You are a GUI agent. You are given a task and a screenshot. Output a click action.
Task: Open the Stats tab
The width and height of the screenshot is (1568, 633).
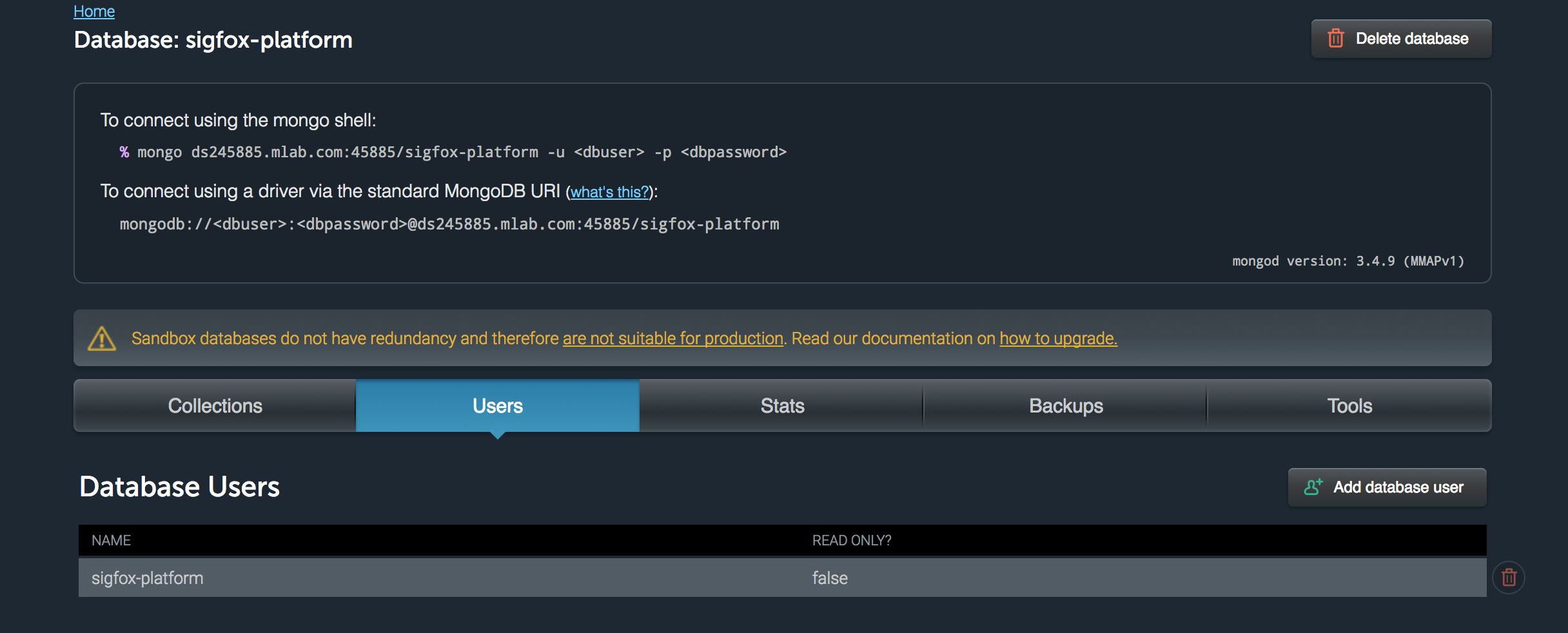(782, 405)
